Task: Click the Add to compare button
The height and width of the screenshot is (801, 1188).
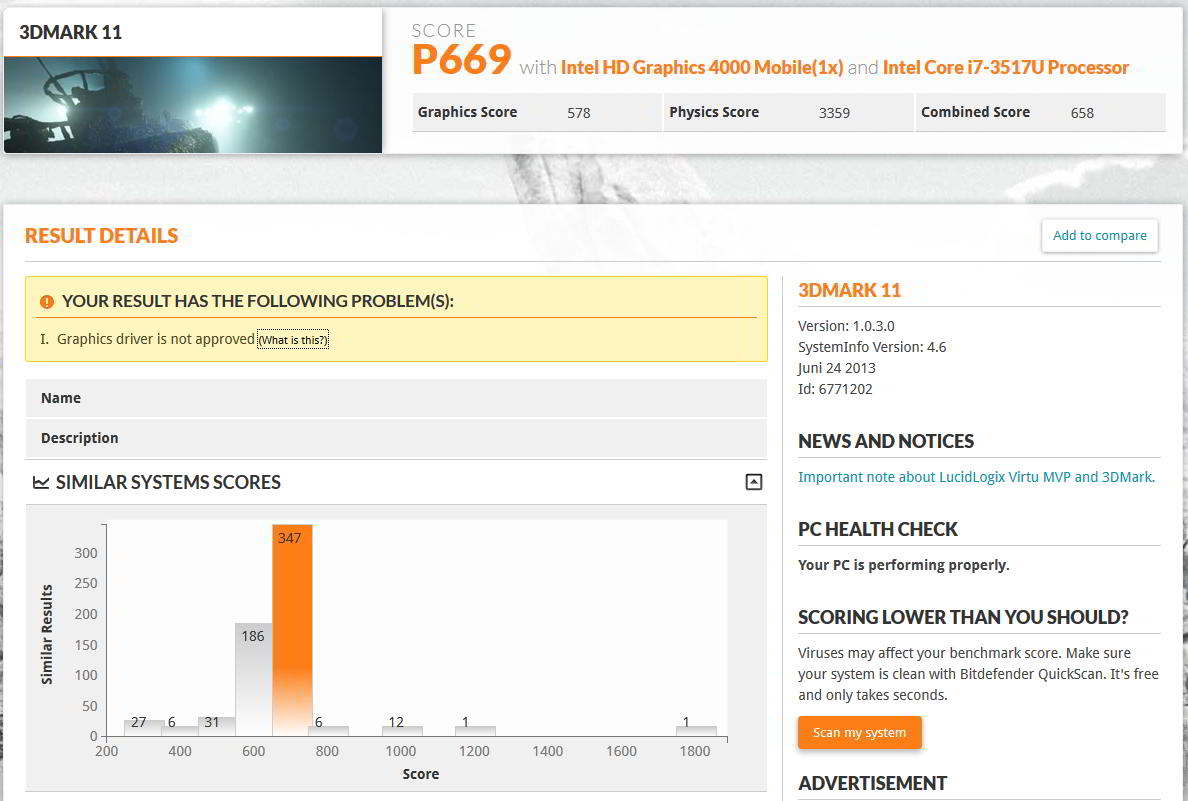Action: pyautogui.click(x=1099, y=236)
